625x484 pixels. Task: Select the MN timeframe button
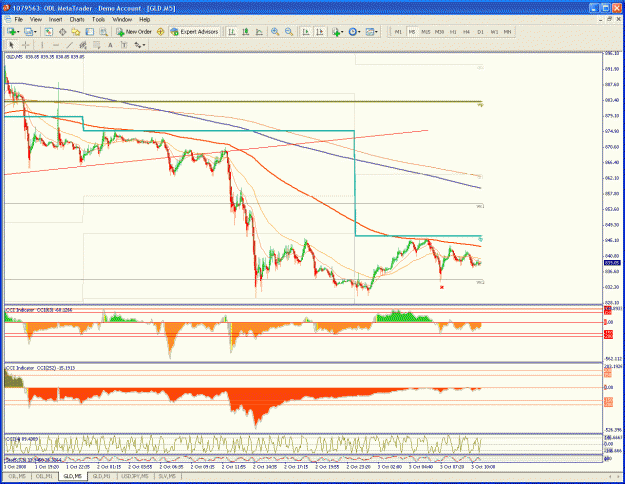pos(507,31)
